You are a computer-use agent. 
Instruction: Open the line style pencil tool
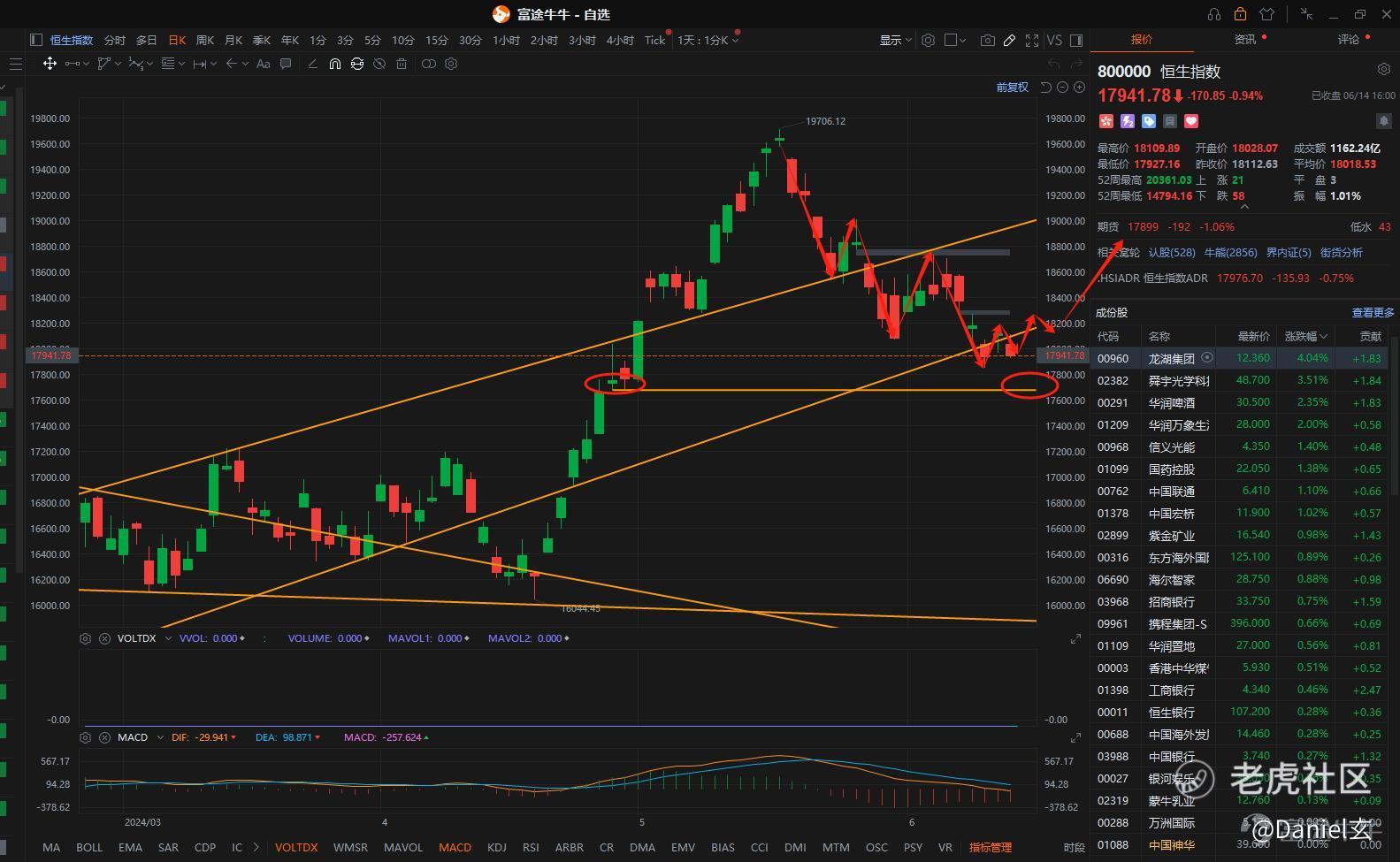[312, 64]
